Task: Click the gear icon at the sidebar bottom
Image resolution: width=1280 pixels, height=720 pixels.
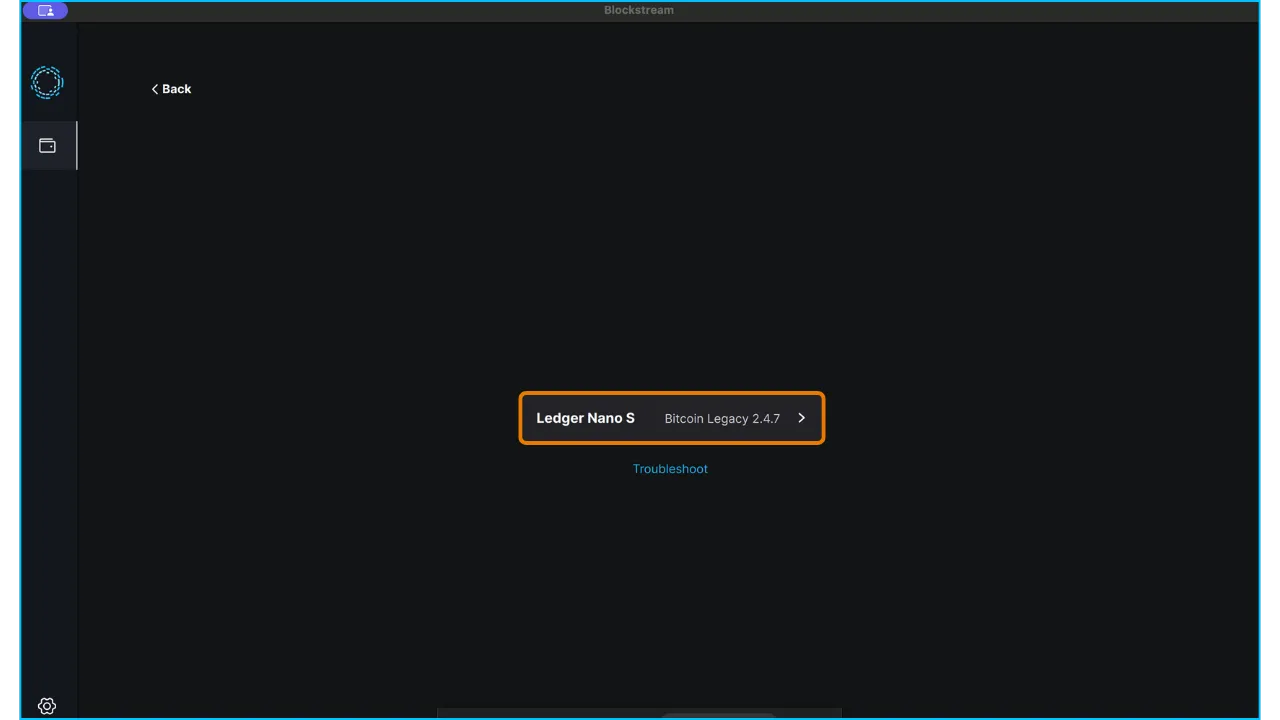Action: point(47,706)
